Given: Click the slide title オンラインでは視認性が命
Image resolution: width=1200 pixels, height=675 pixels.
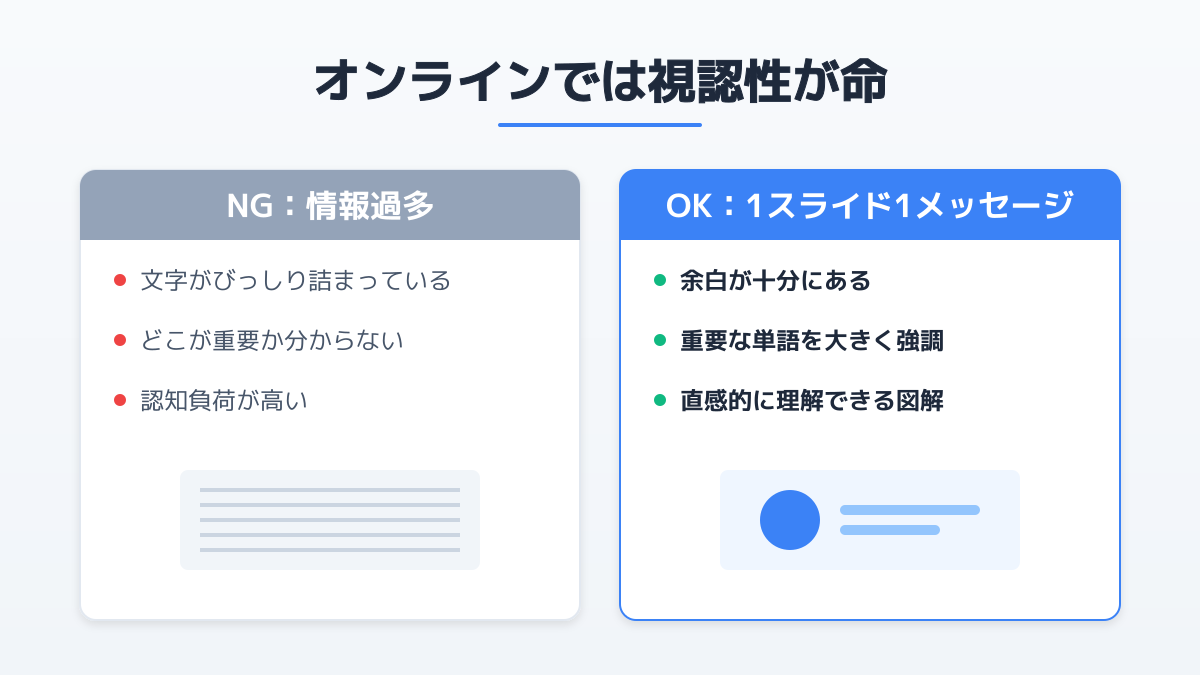Looking at the screenshot, I should tap(600, 82).
